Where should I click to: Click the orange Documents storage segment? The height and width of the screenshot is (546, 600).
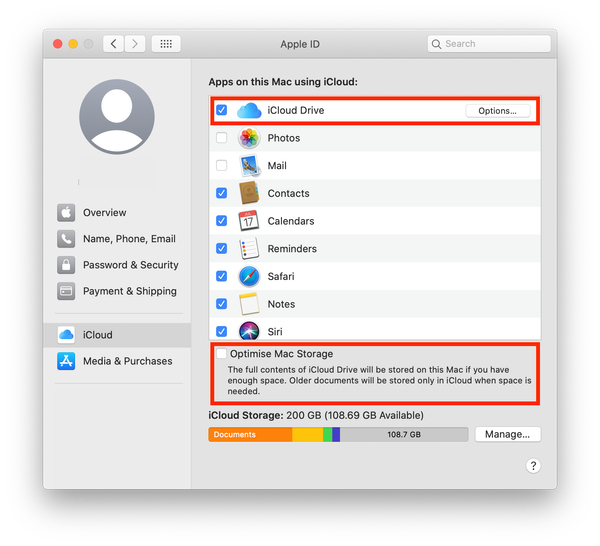[250, 435]
